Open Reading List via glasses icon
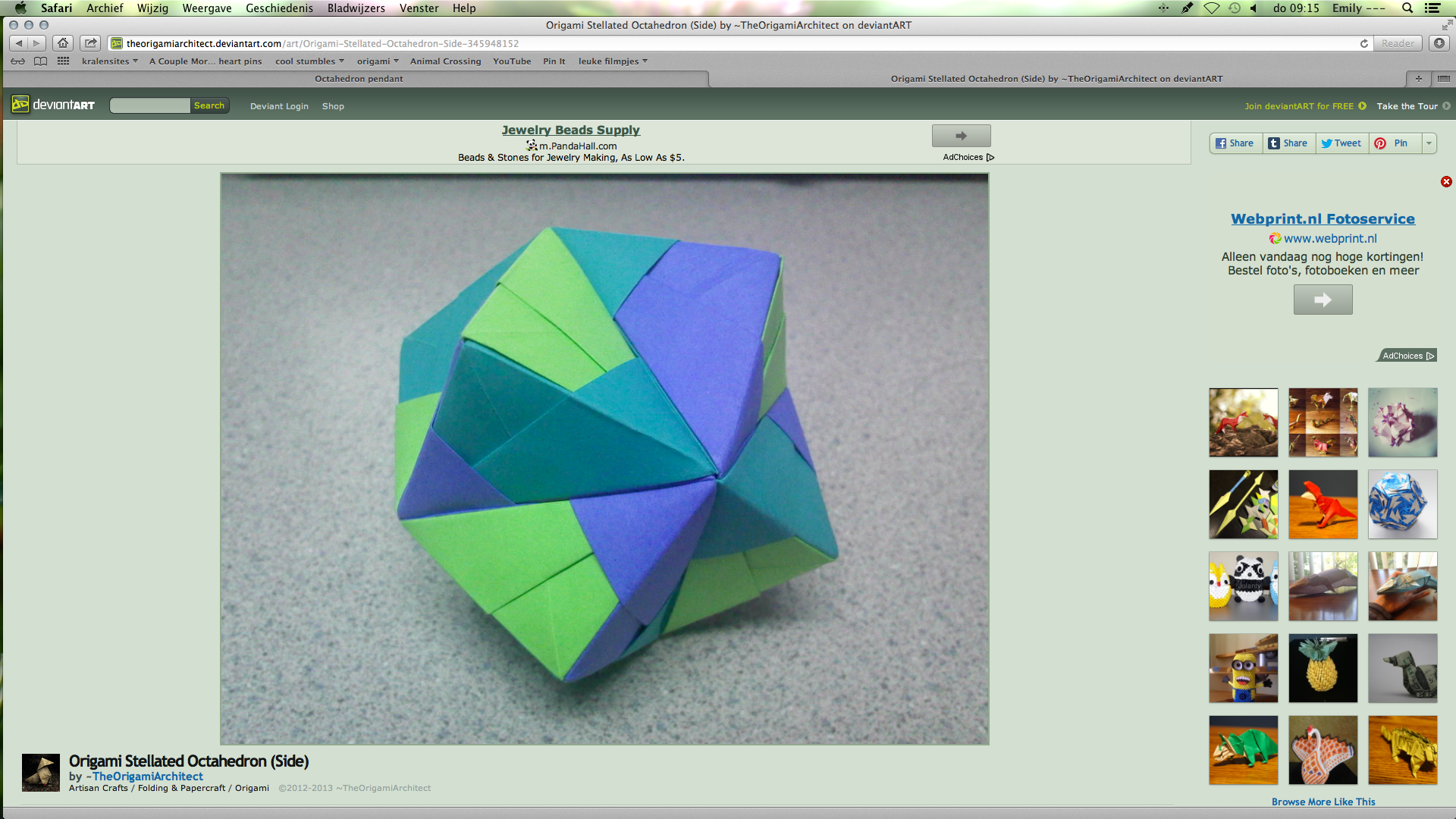1456x819 pixels. pyautogui.click(x=18, y=61)
